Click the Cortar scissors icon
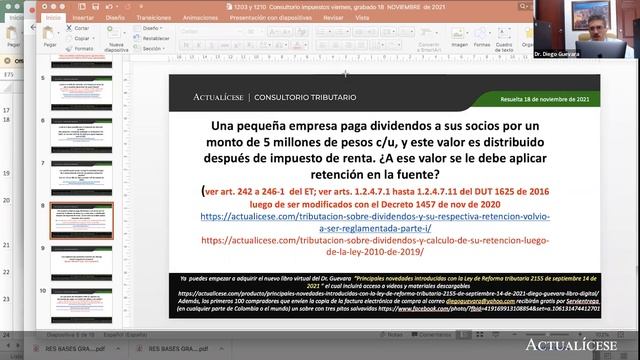The height and width of the screenshot is (360, 640). point(69,28)
